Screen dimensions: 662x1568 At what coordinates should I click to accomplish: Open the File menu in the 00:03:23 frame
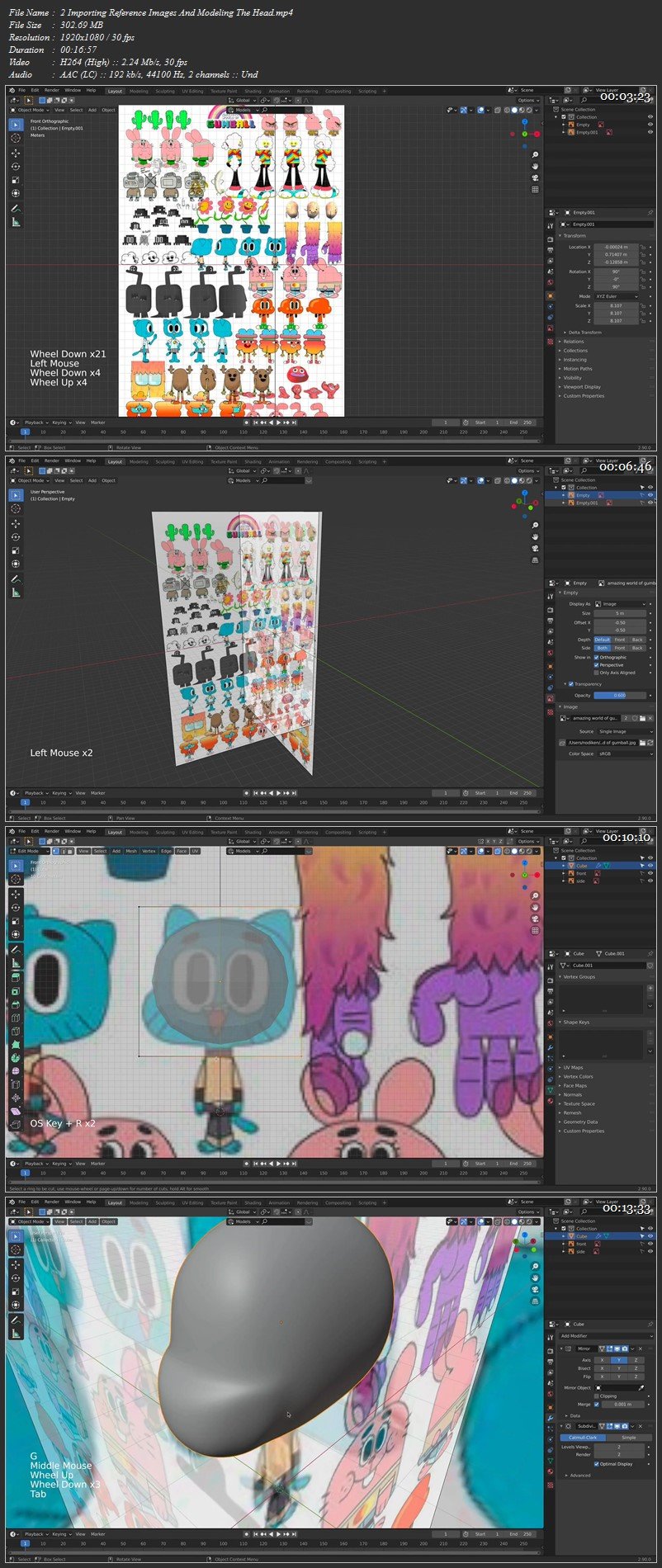click(x=22, y=91)
